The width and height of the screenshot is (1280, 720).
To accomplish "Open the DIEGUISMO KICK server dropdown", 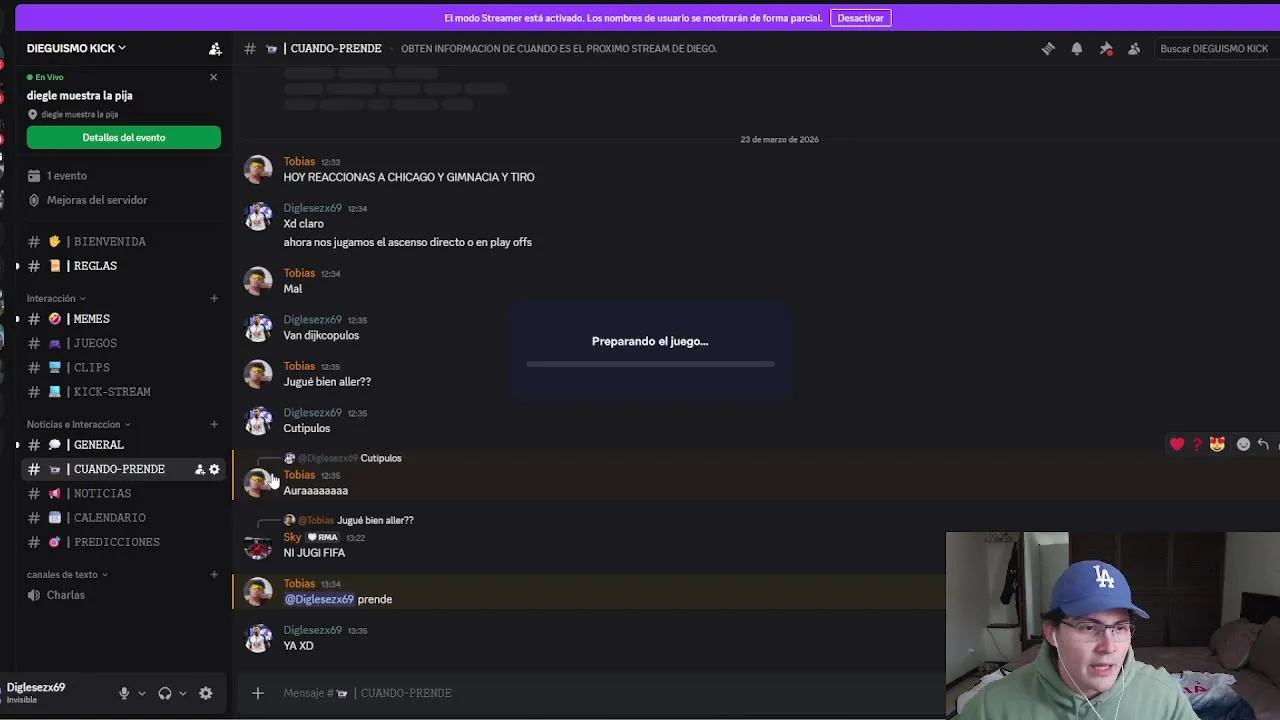I will [x=77, y=48].
